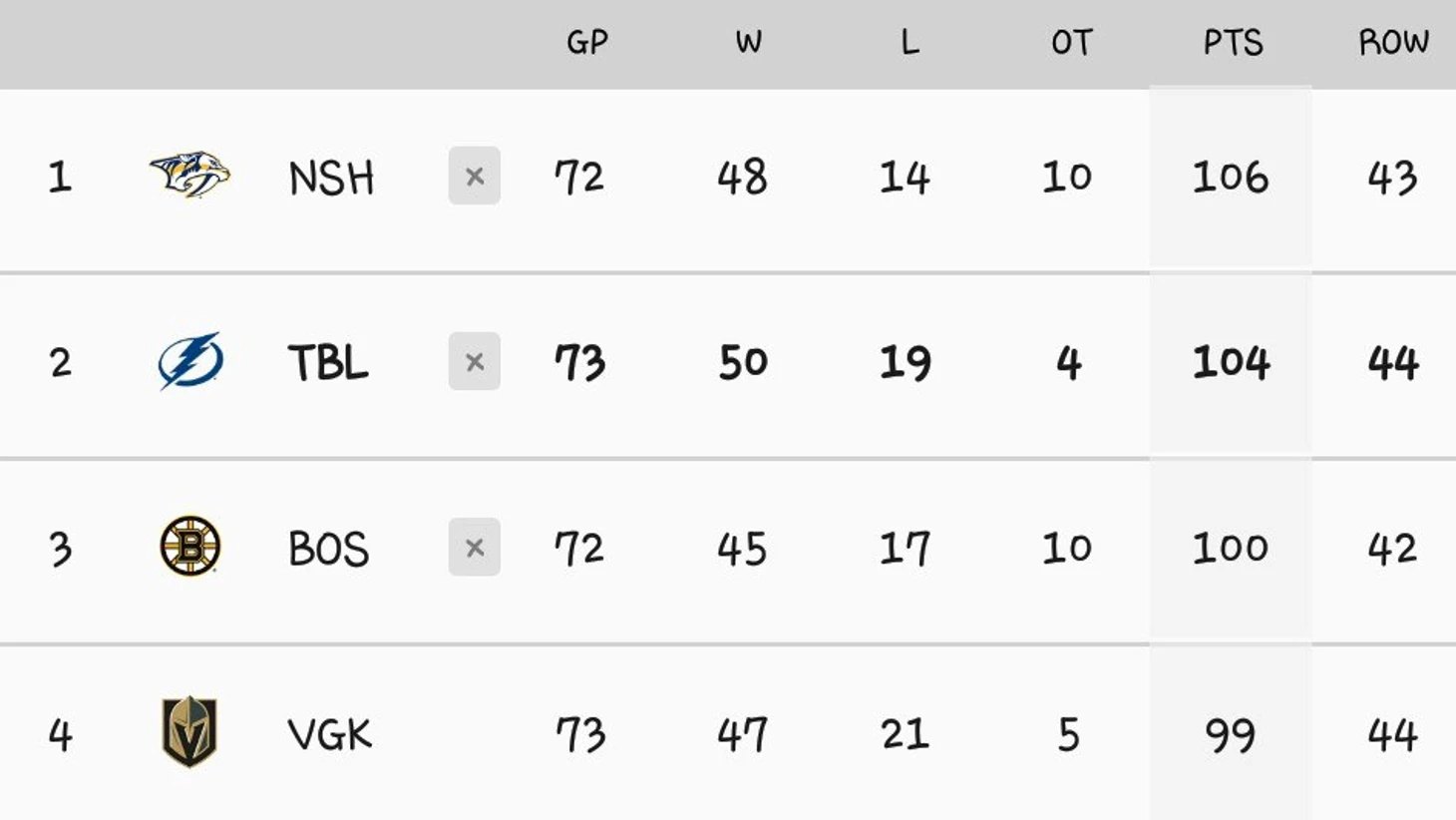
Task: Click the Vegas Golden Knights logo
Action: 189,732
